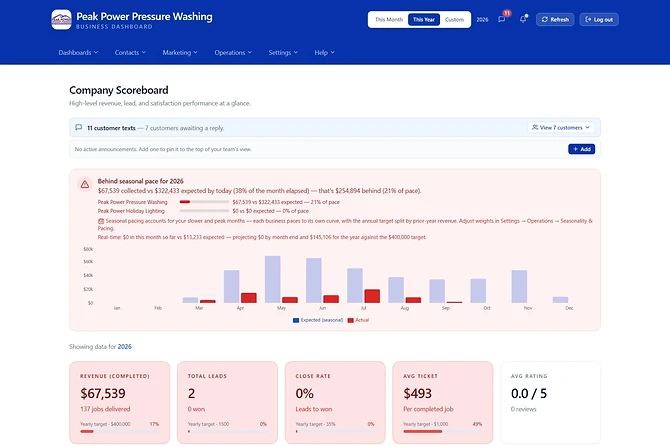
Task: Add a new announcement with Add button
Action: pos(582,149)
